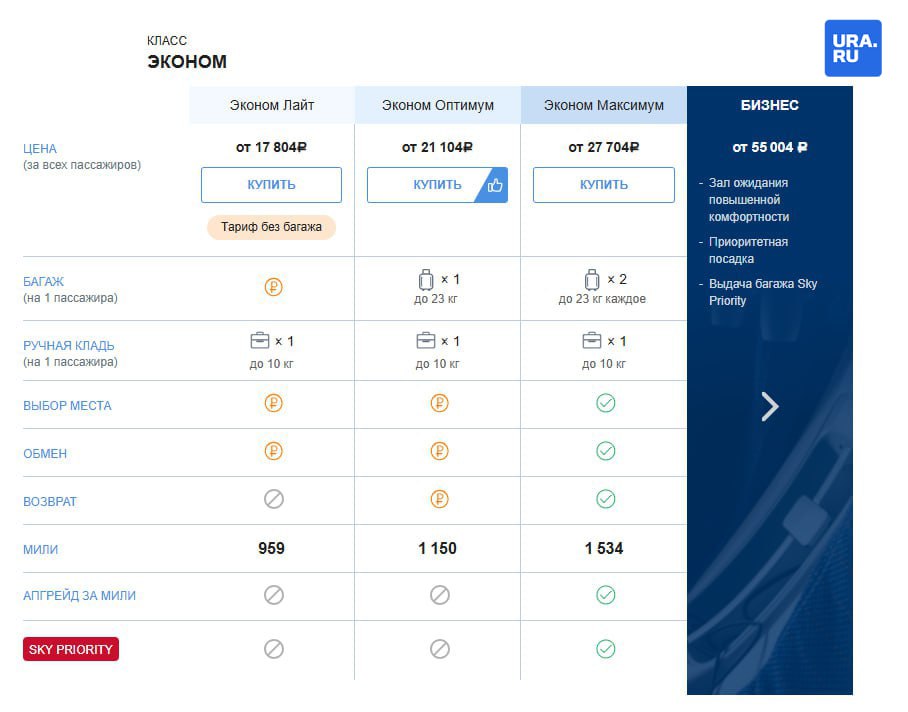
Task: Buy the Эконом Оптимум fare
Action: click(x=437, y=185)
